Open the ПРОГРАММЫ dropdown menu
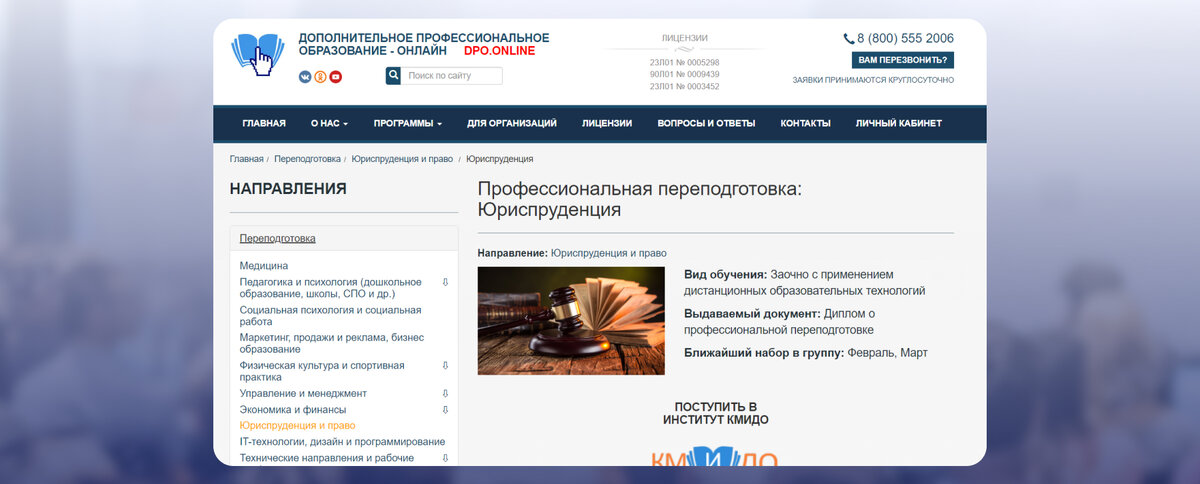This screenshot has height=484, width=1200. tap(408, 124)
